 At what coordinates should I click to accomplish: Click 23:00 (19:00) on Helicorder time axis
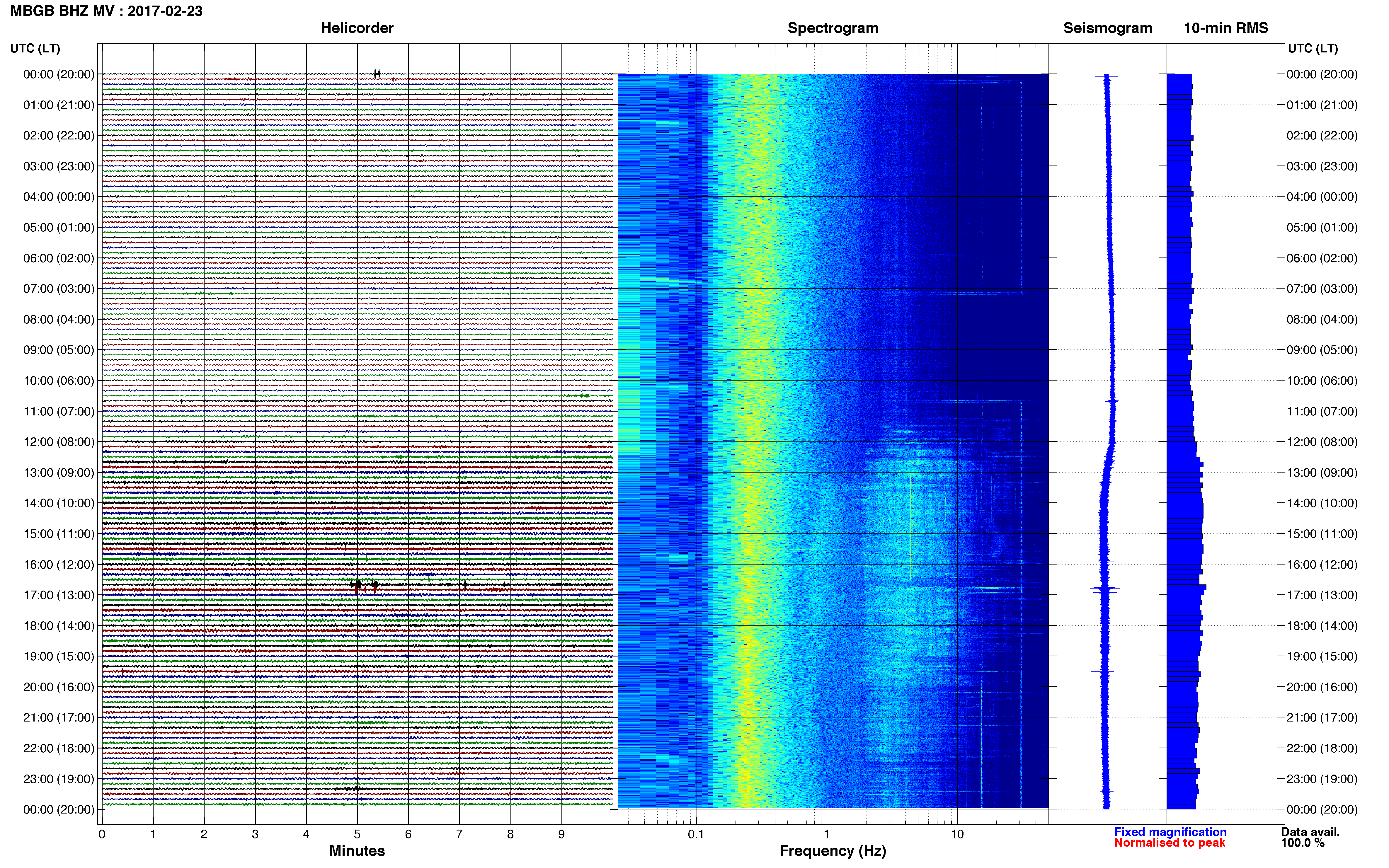click(x=59, y=779)
